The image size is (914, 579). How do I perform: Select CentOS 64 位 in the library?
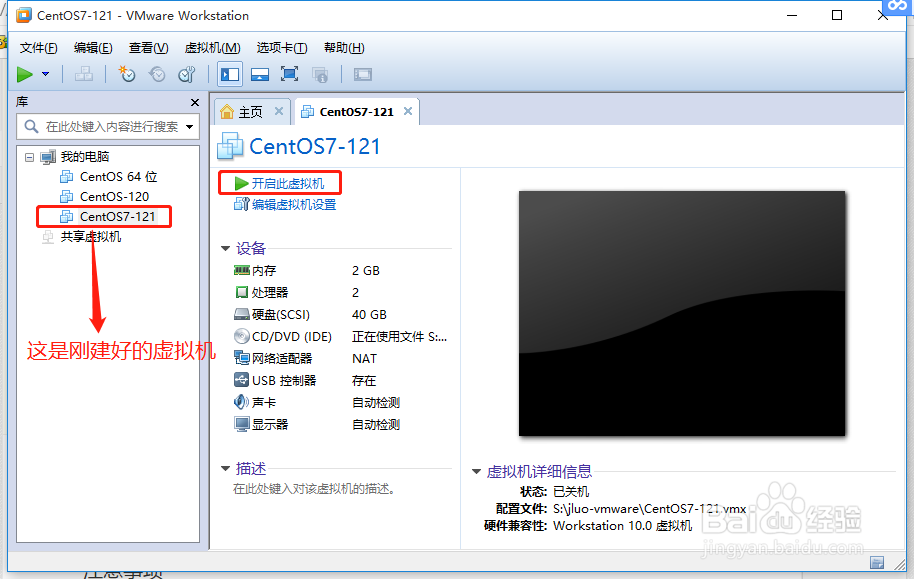point(118,177)
